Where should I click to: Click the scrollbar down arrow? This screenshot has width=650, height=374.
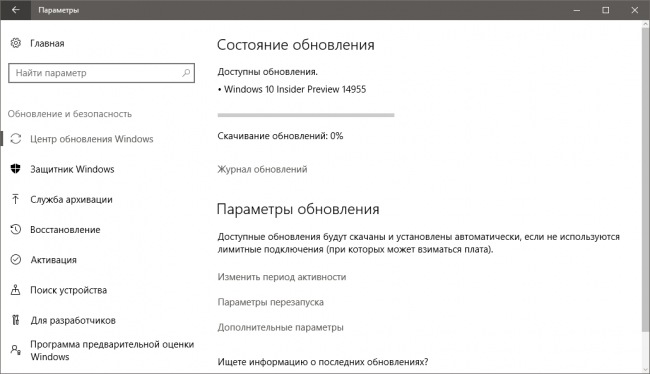coord(645,369)
